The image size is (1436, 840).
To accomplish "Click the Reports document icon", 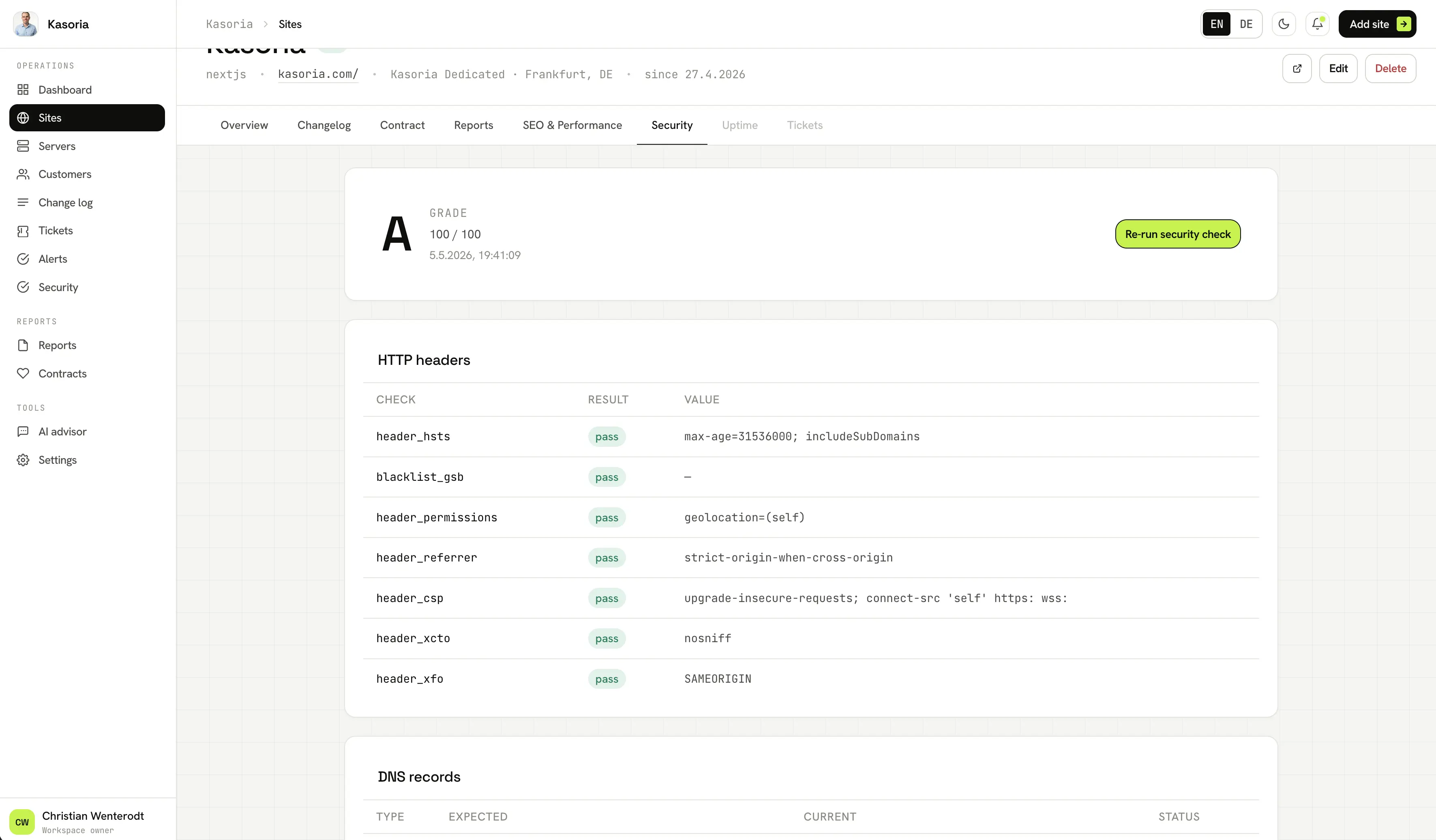I will pos(23,345).
